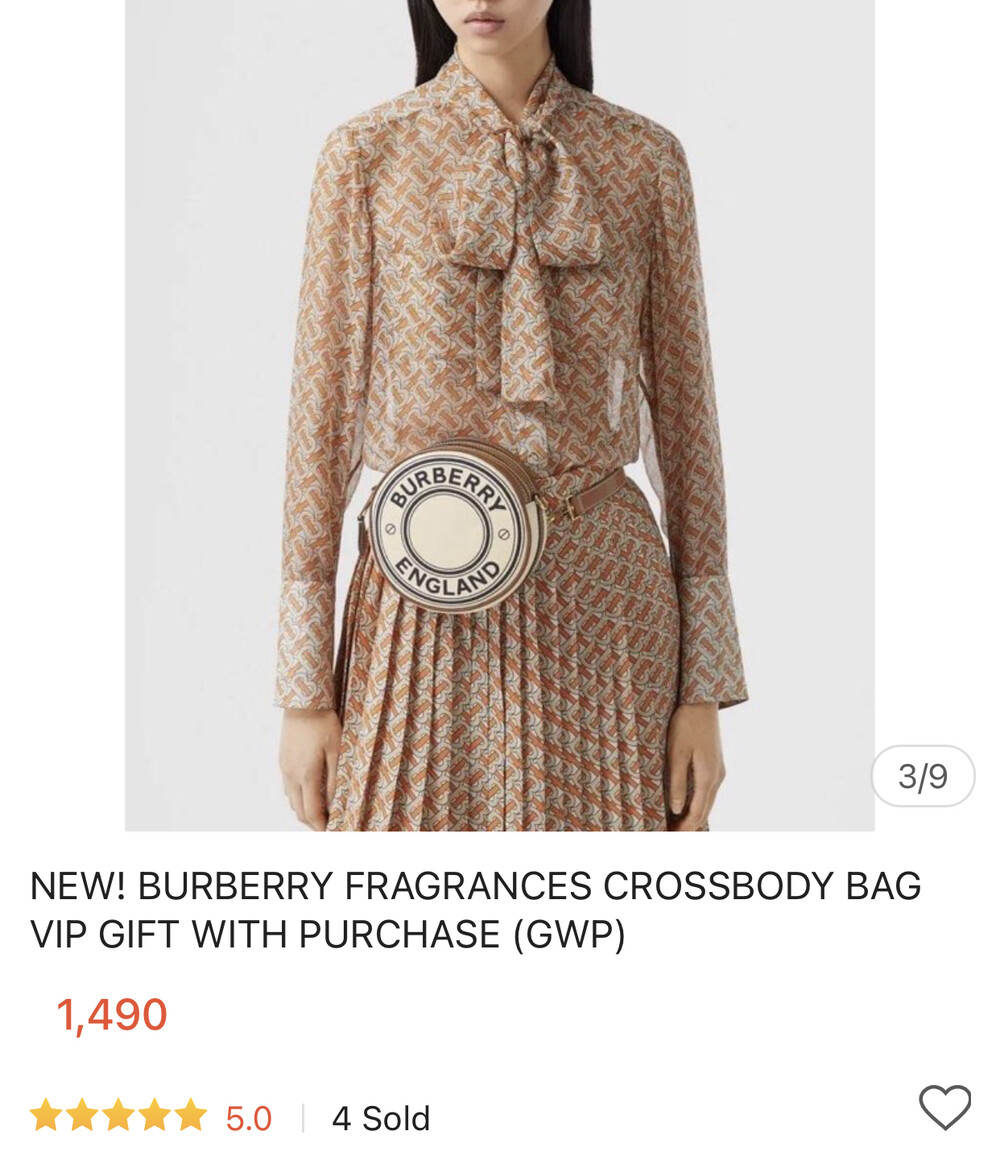Click the third yellow rating star
Viewport: 1000px width, 1164px height.
click(119, 1114)
